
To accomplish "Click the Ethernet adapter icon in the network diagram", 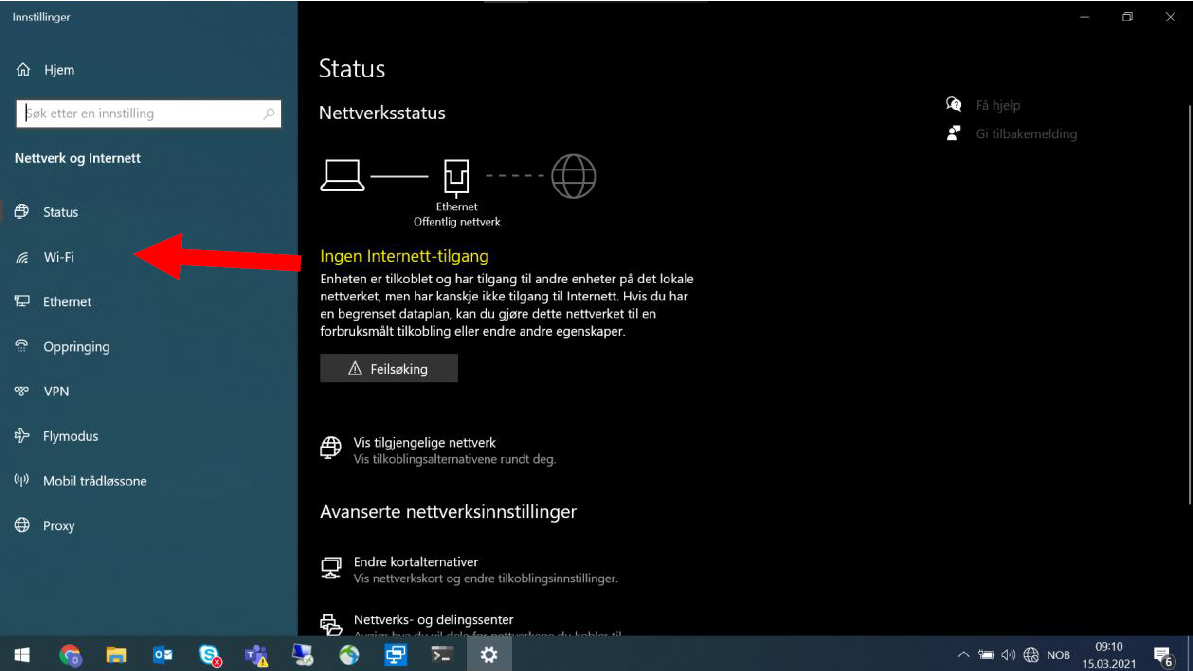I will tap(457, 177).
